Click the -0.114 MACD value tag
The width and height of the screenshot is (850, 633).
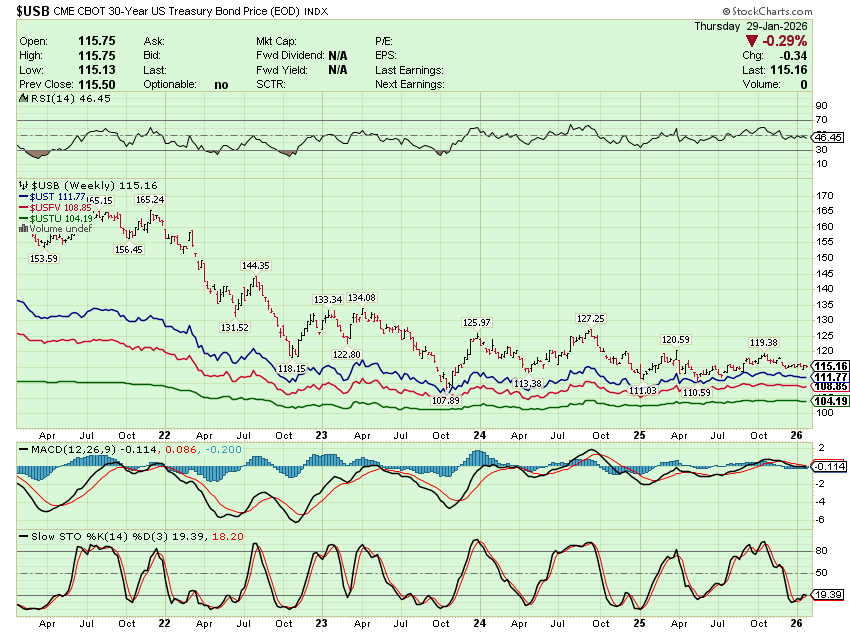coord(829,466)
